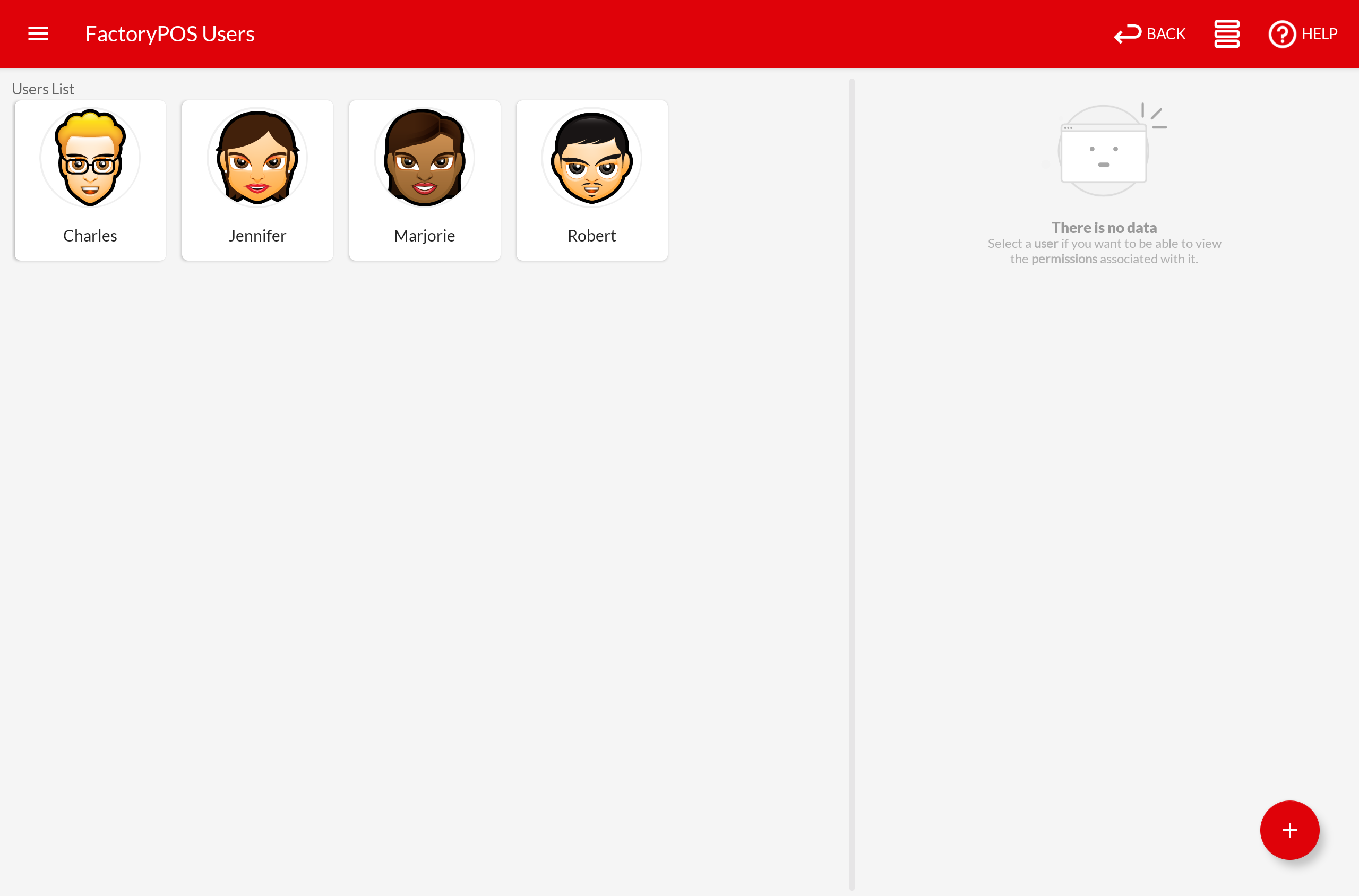Click the name Charles under avatar
The width and height of the screenshot is (1359, 896).
click(x=90, y=236)
